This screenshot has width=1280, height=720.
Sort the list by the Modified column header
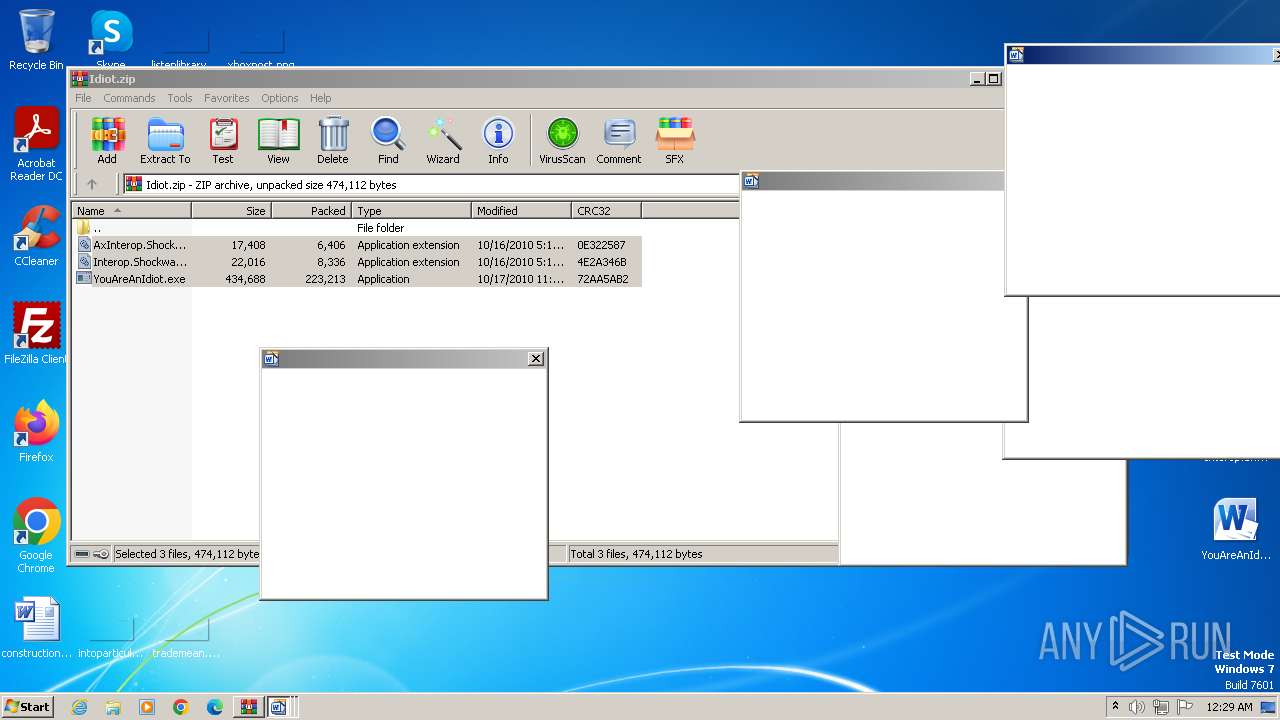click(x=521, y=211)
